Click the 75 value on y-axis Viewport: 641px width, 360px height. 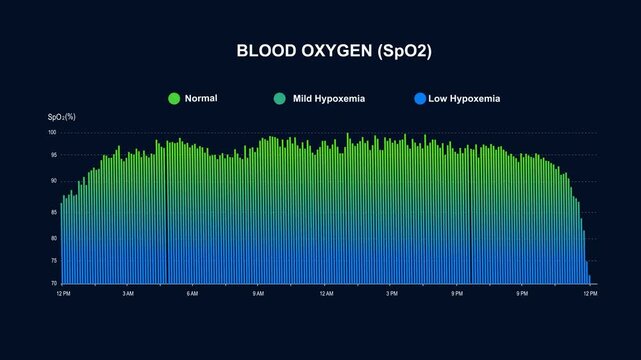54,260
